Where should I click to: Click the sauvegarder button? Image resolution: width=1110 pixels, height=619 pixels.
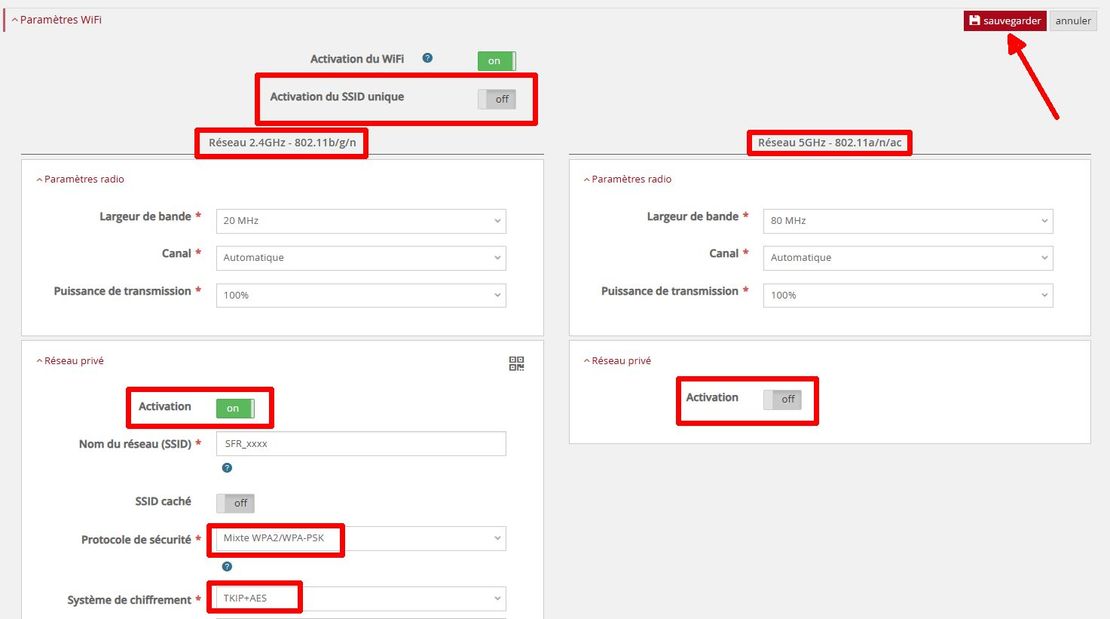tap(1004, 21)
